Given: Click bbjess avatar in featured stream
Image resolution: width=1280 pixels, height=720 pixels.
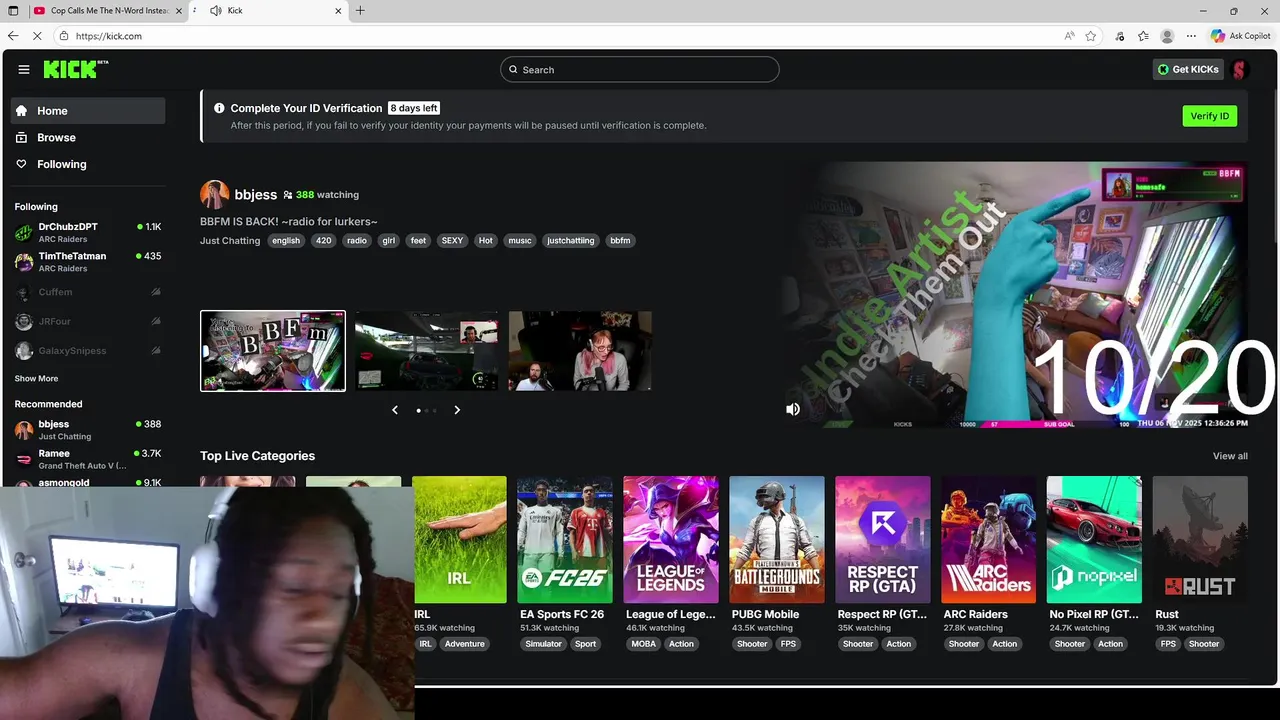Looking at the screenshot, I should coord(214,194).
